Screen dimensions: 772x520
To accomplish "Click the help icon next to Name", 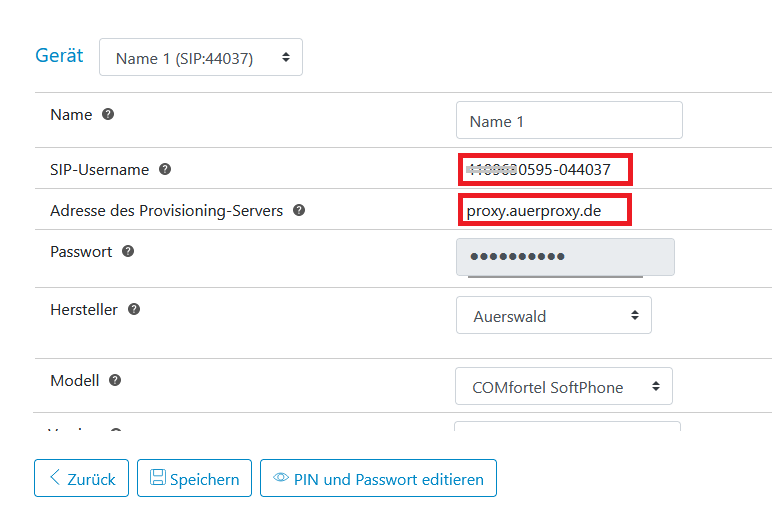I will pos(108,114).
